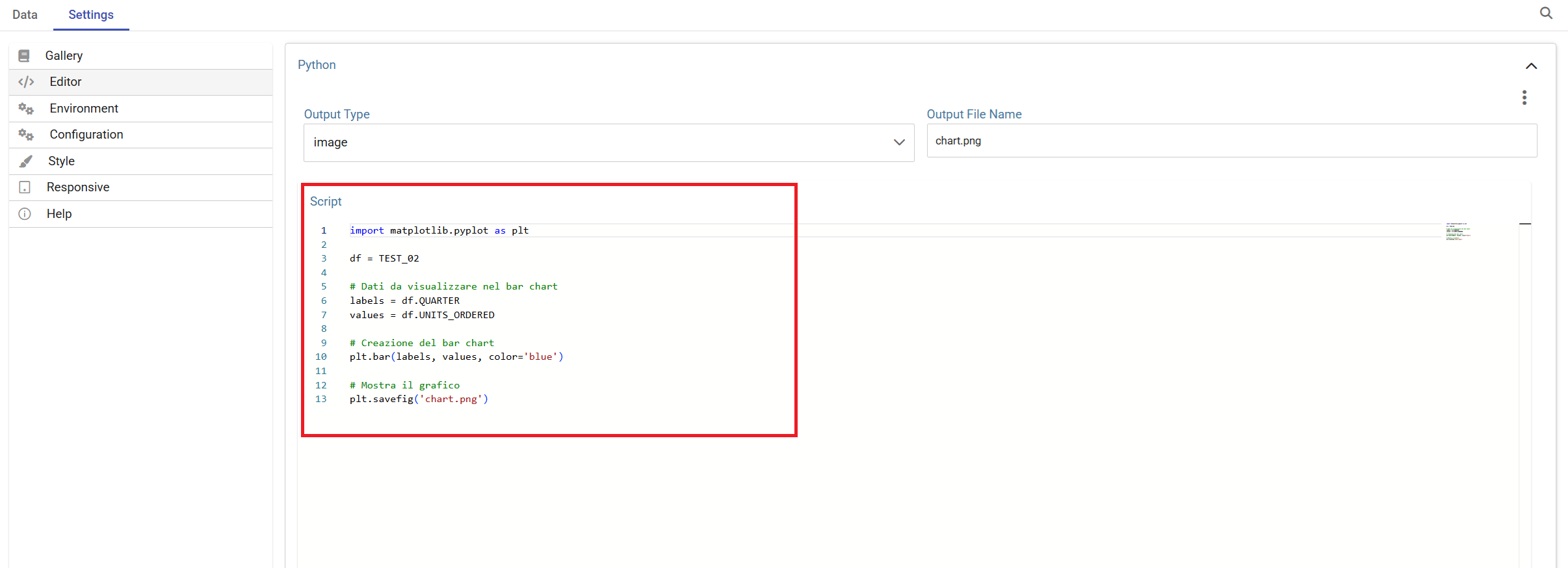The height and width of the screenshot is (568, 1568).
Task: Switch to the Data tab
Action: point(25,14)
